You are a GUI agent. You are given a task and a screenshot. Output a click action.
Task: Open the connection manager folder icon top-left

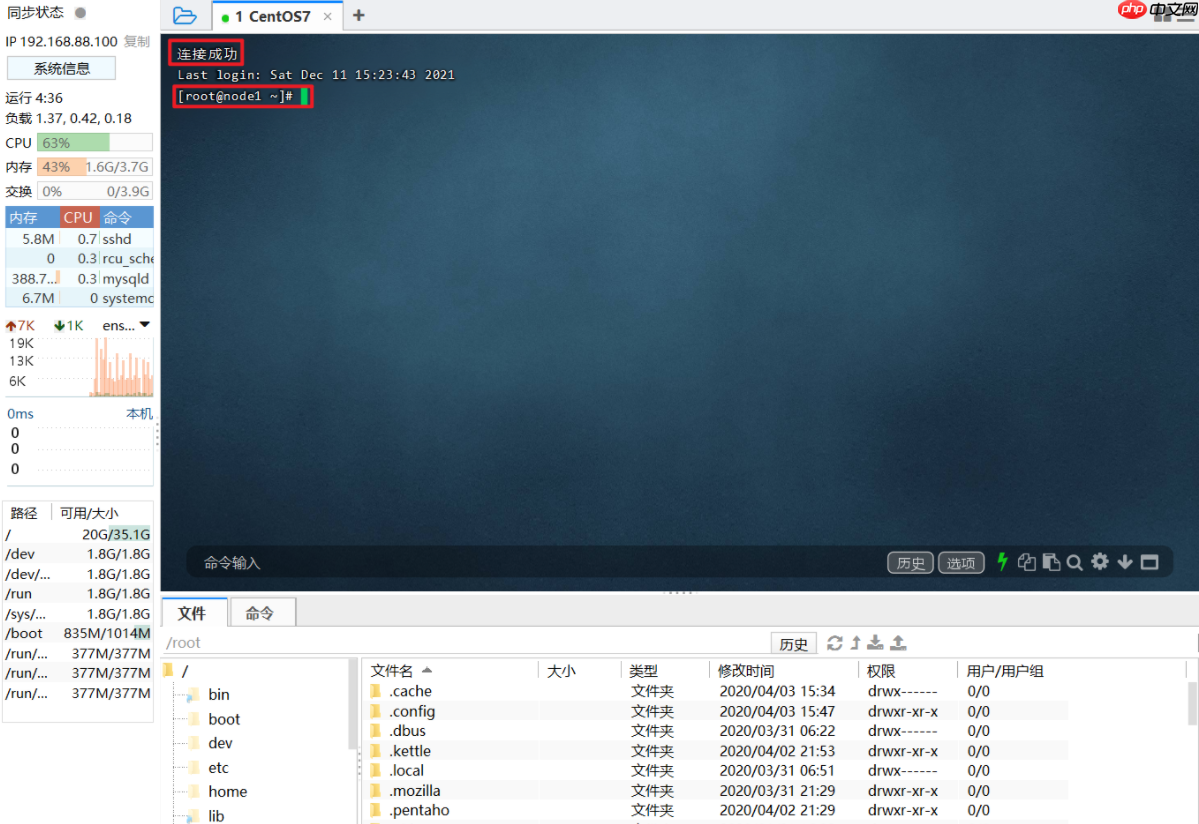pos(182,15)
